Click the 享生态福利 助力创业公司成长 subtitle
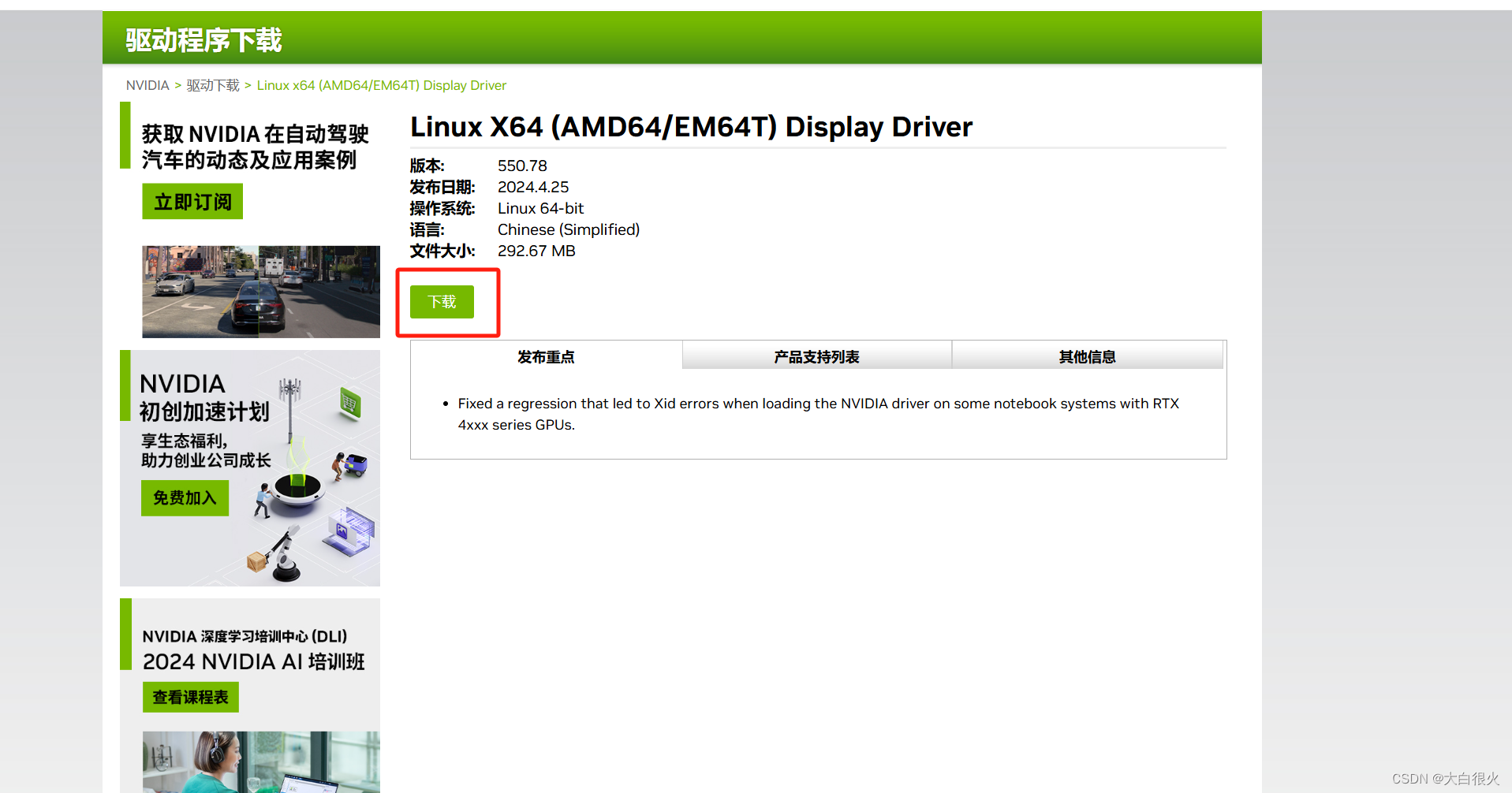 point(206,450)
